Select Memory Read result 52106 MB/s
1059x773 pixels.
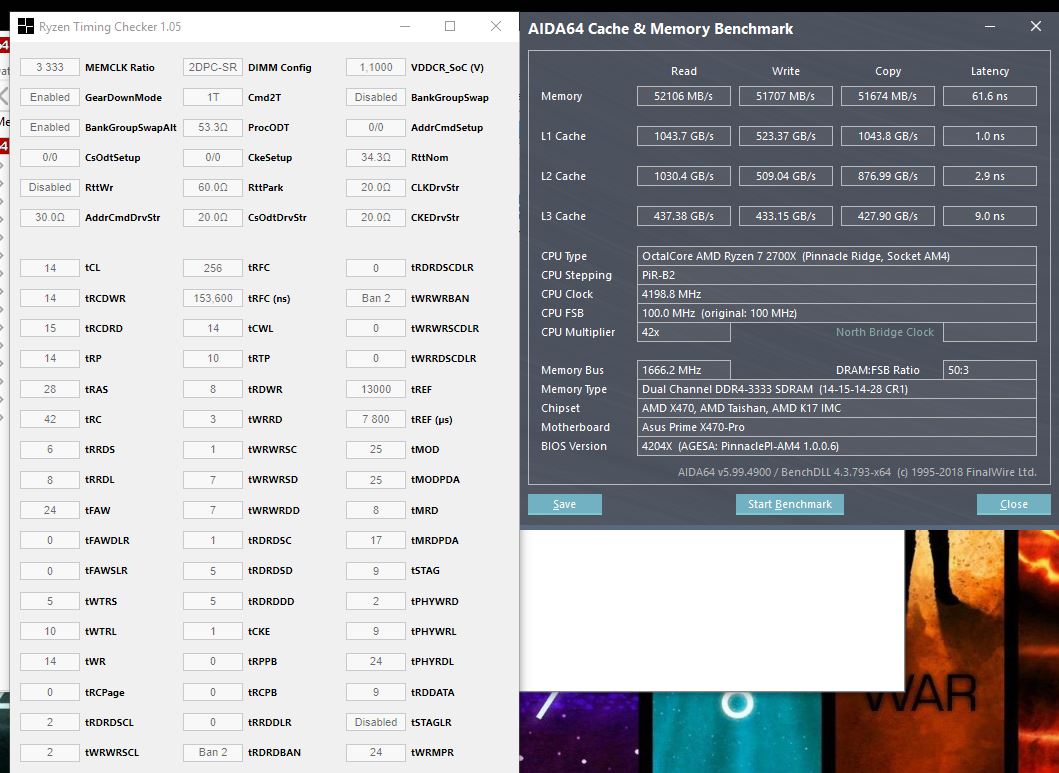tap(683, 96)
